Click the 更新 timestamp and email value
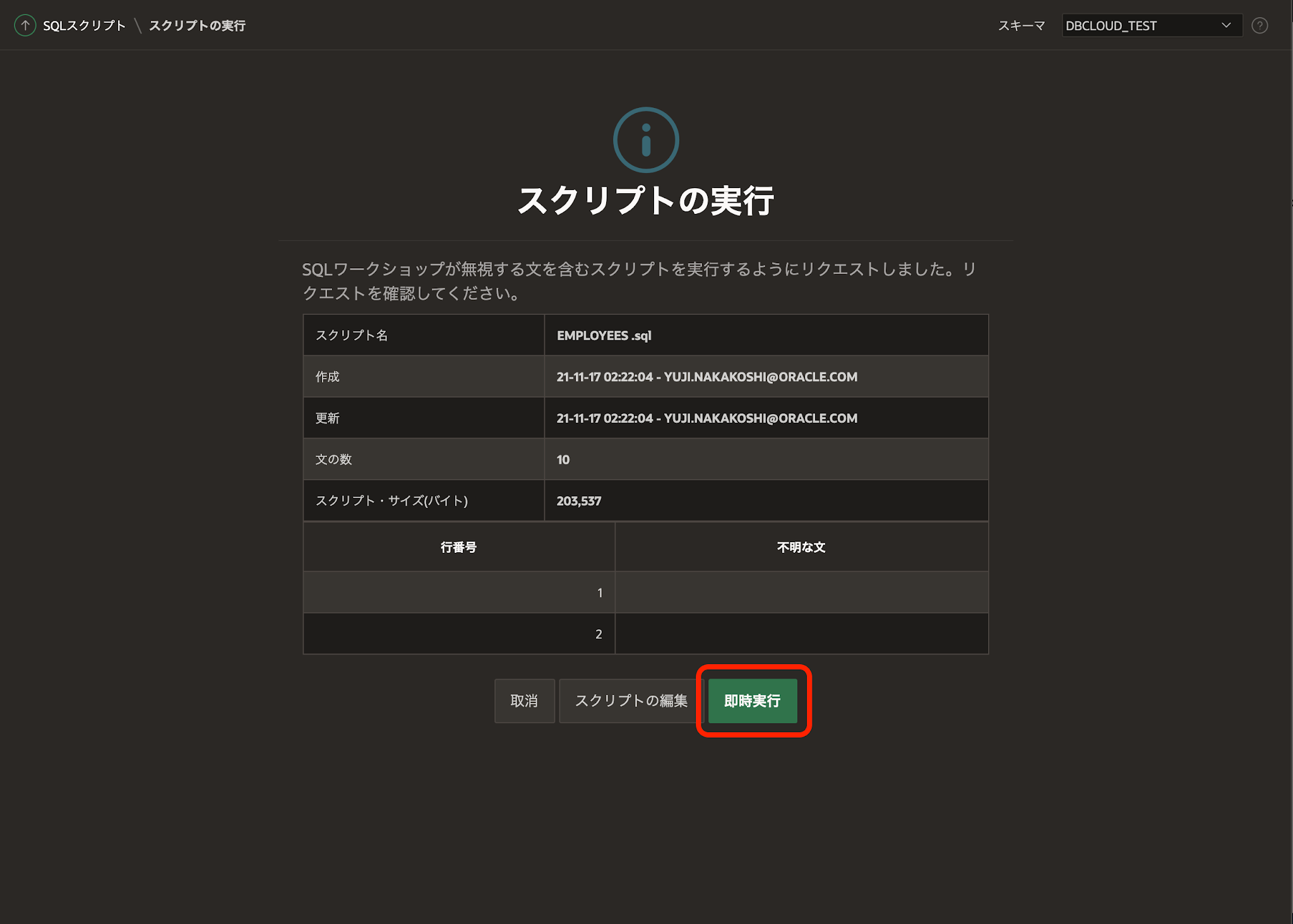The image size is (1293, 924). coord(706,418)
